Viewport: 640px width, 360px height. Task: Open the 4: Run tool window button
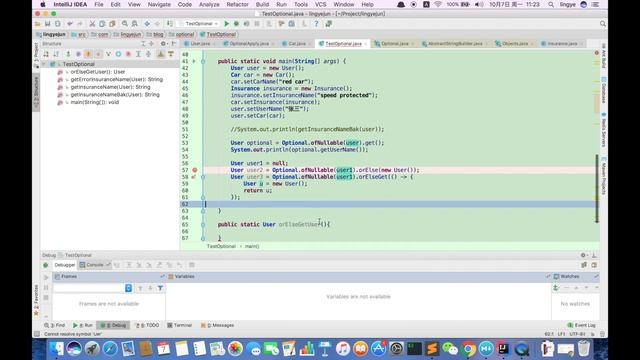click(83, 325)
